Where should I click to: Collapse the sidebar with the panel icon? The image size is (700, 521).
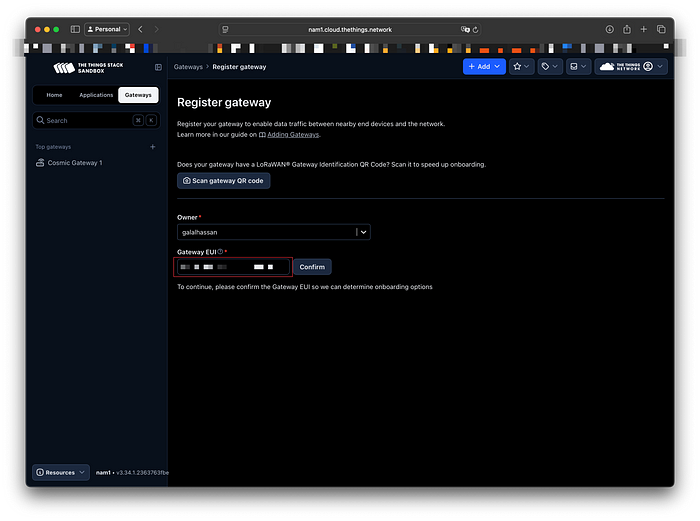(x=158, y=67)
